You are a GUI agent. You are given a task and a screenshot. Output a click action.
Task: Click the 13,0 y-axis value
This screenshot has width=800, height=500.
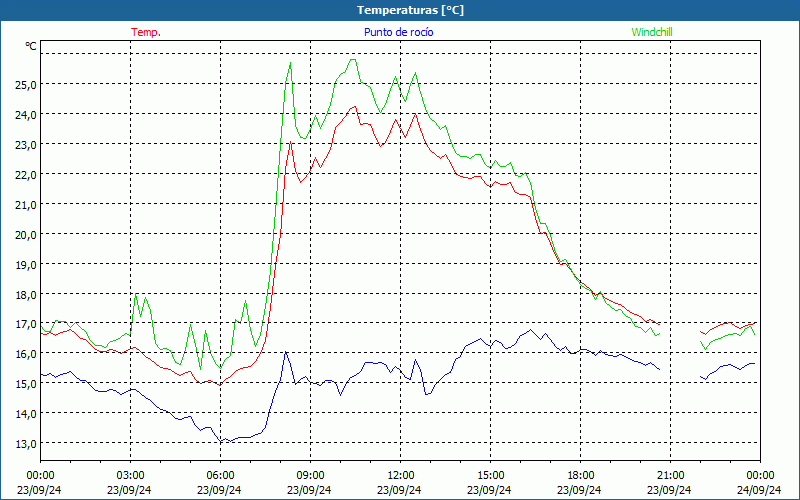(26, 444)
